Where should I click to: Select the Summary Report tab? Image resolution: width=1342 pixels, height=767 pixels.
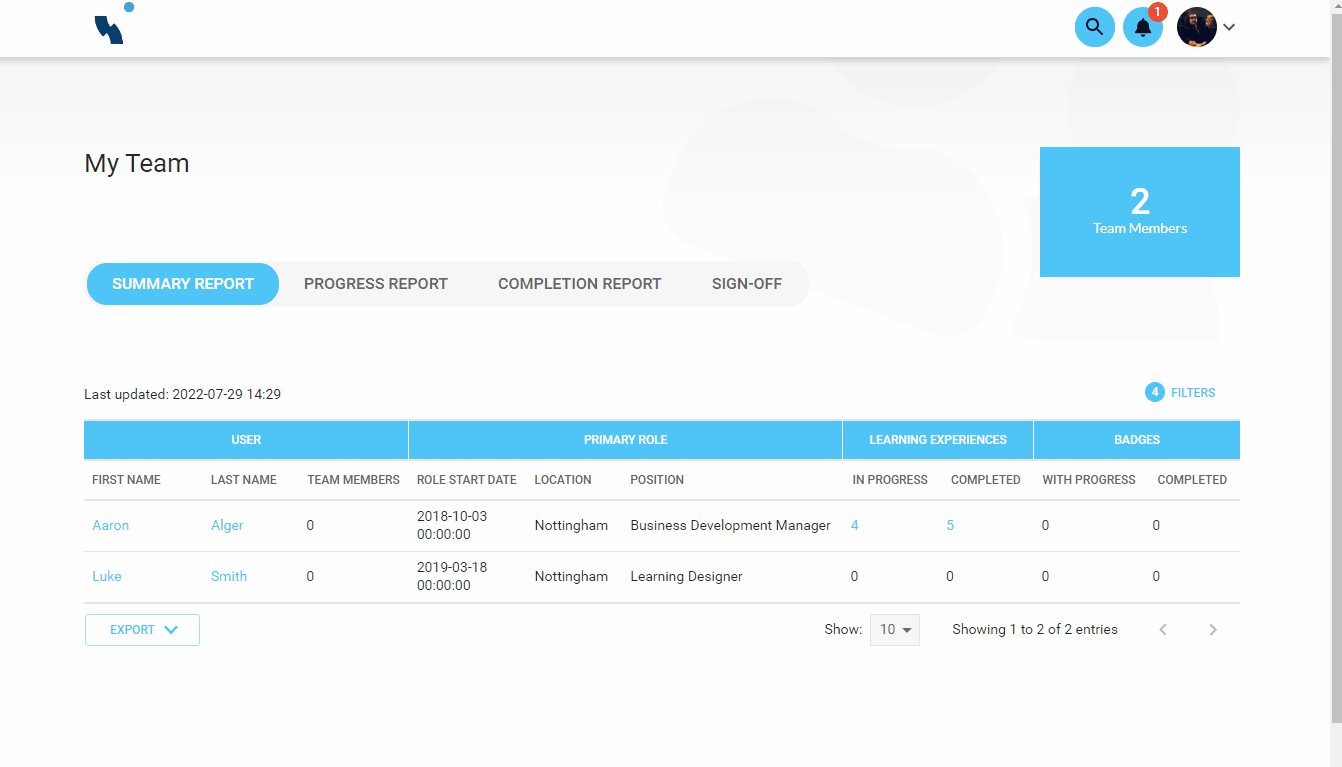click(x=182, y=283)
